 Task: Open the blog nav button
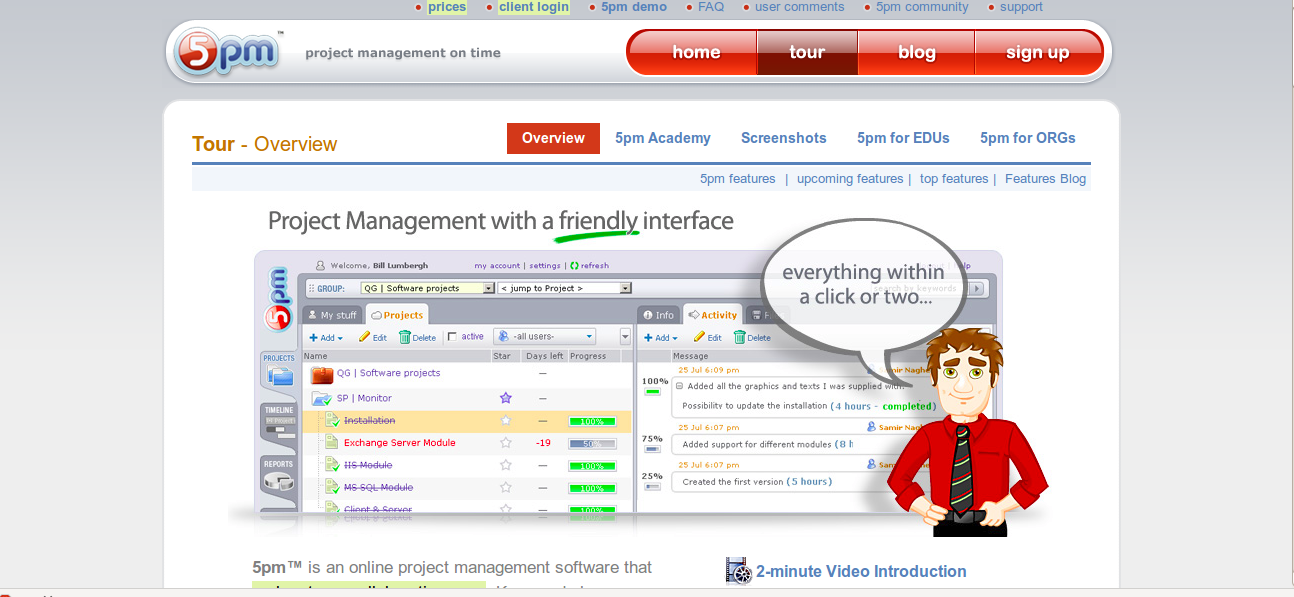[x=916, y=53]
